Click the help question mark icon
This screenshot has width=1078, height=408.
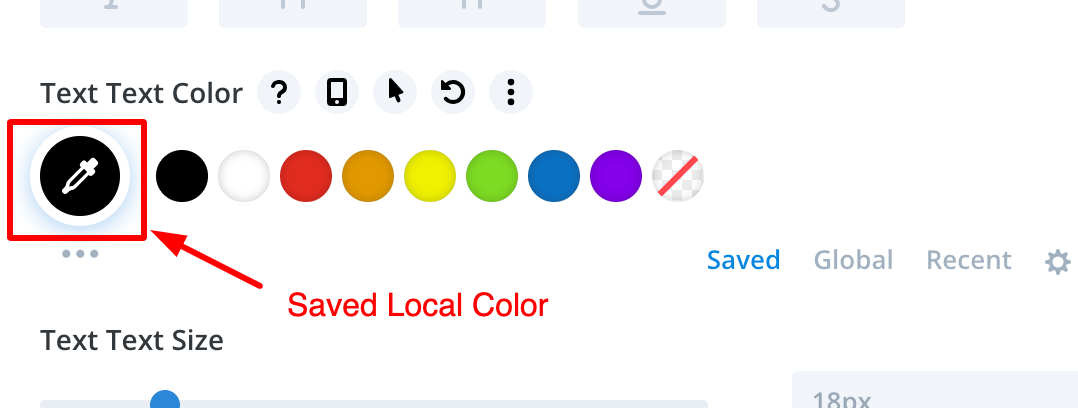(x=279, y=92)
